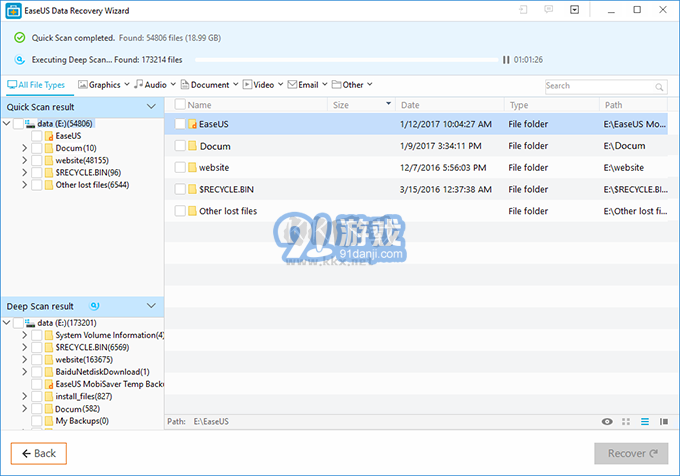
Task: Check the website row in file list
Action: (180, 167)
